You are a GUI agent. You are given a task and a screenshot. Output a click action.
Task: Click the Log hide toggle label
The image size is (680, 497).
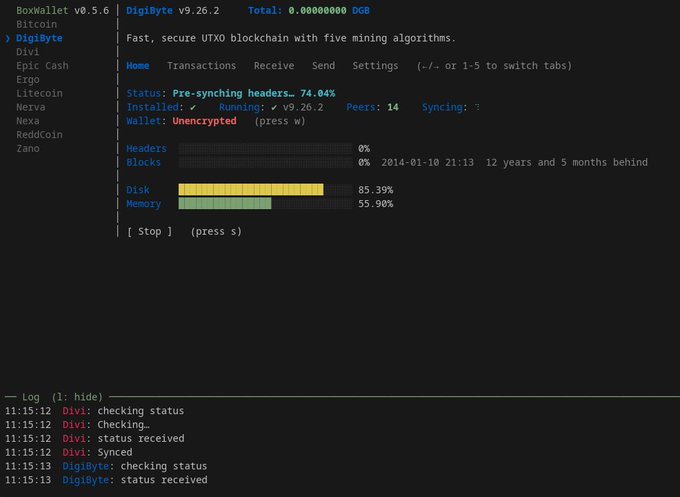pyautogui.click(x=77, y=397)
